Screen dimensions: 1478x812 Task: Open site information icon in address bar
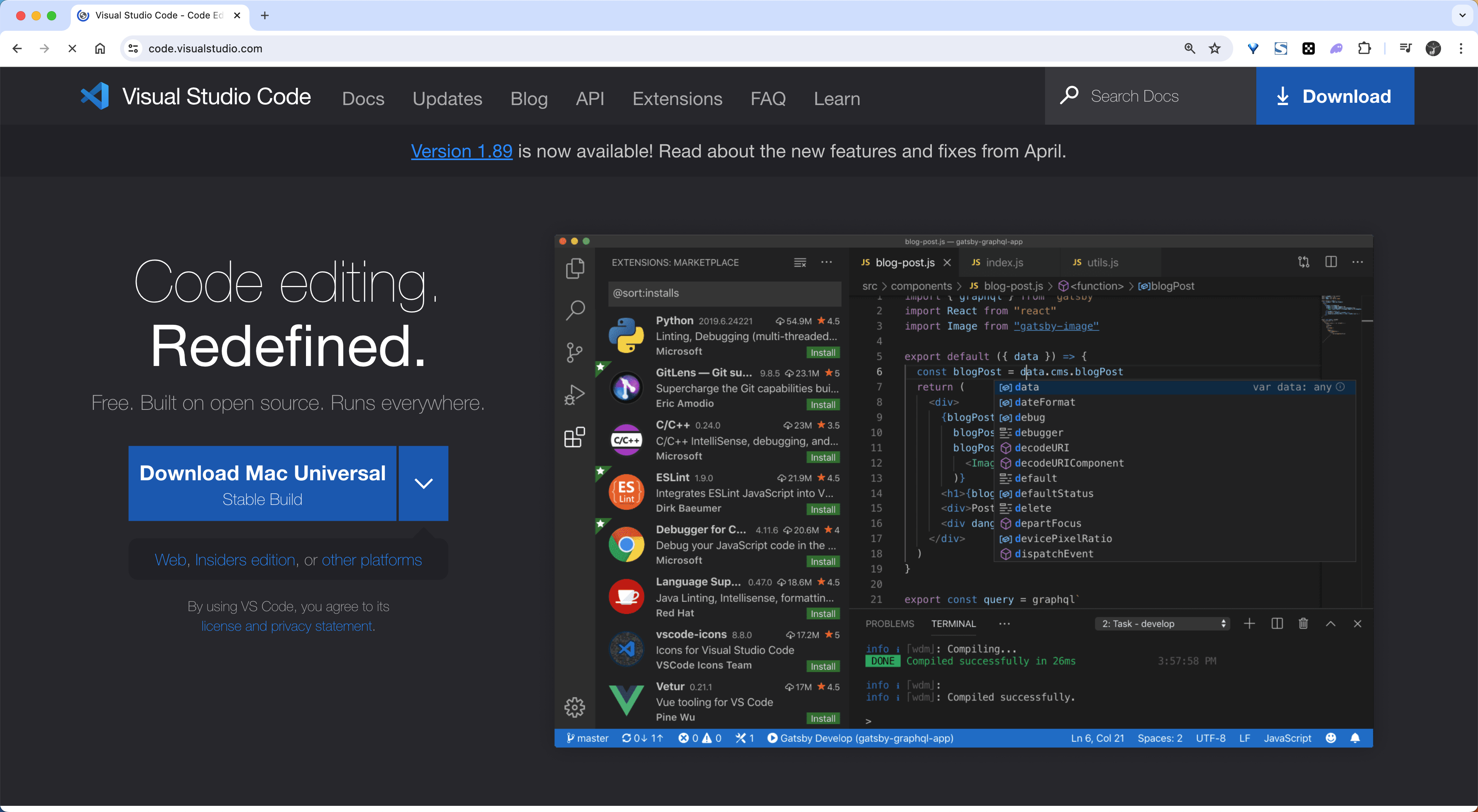tap(133, 49)
